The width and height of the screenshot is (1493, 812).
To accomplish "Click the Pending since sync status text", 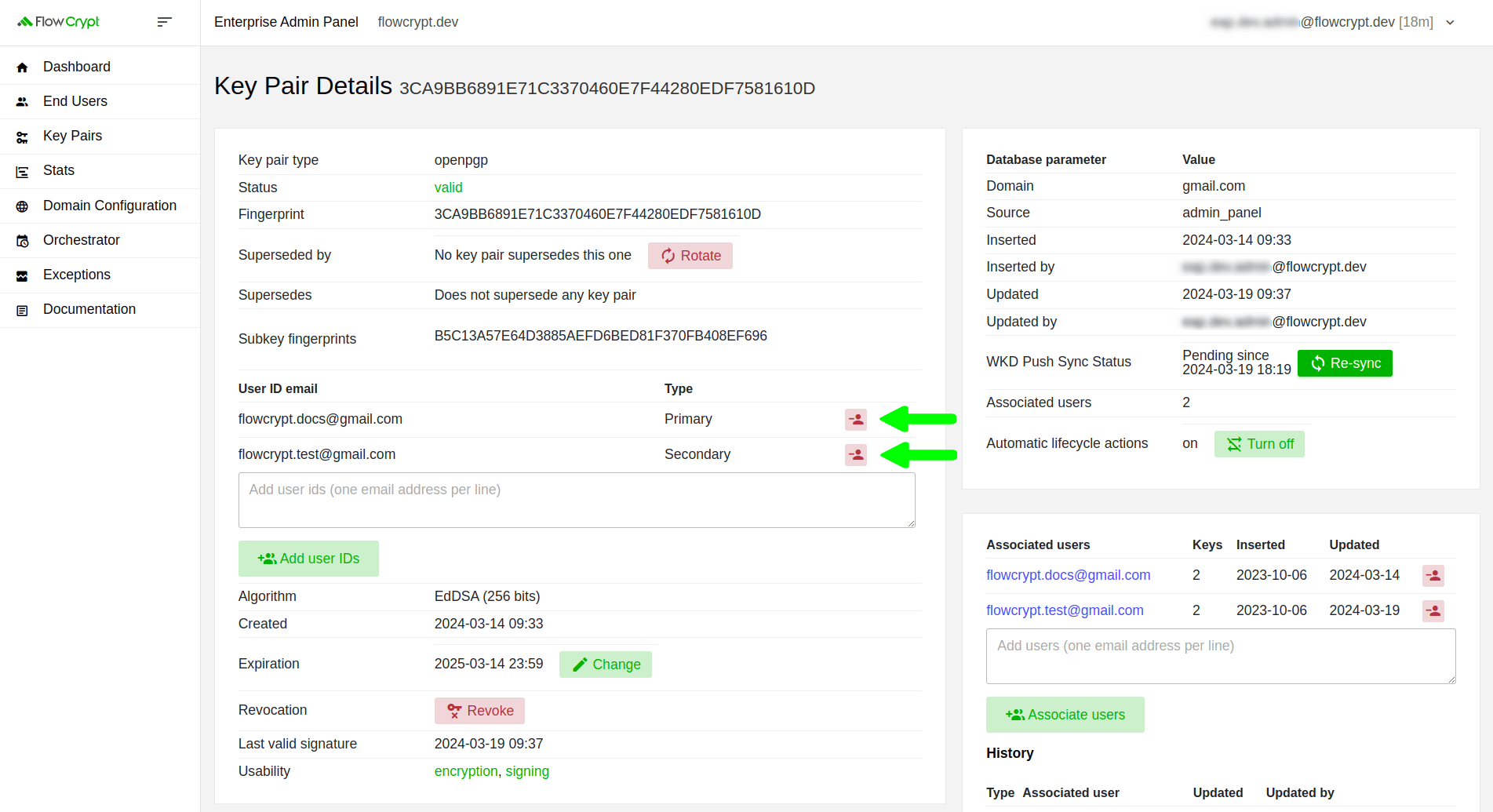I will 1236,362.
